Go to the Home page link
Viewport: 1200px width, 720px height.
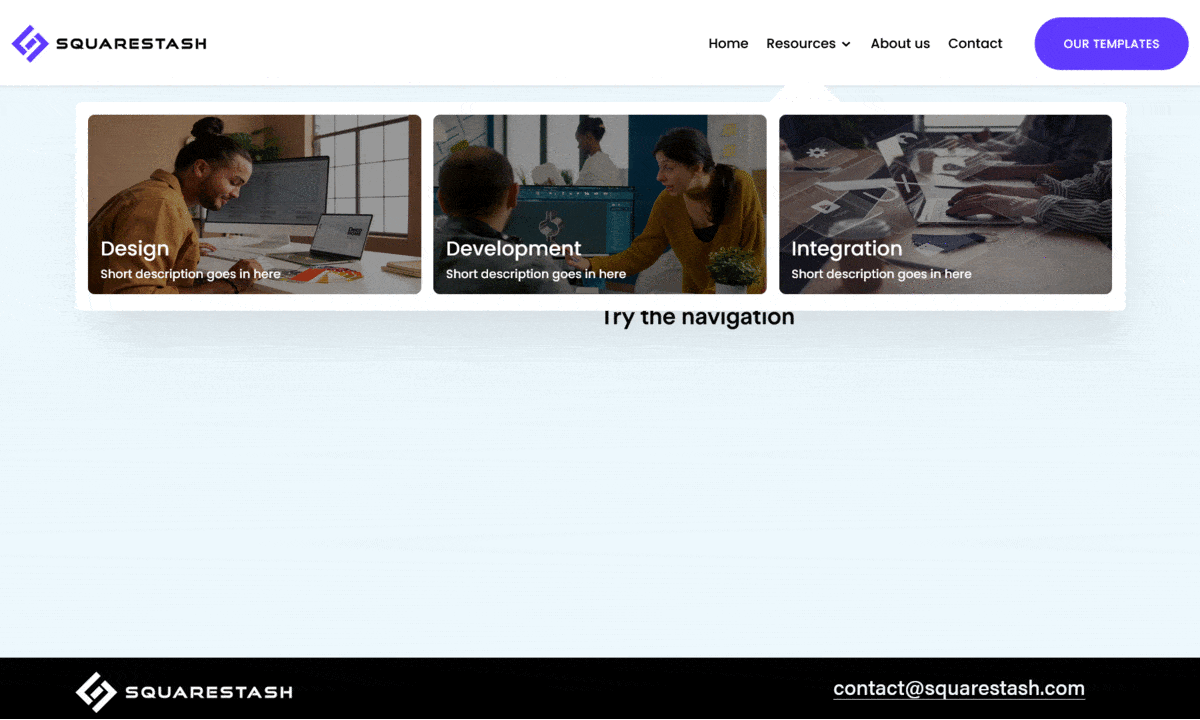(x=728, y=44)
